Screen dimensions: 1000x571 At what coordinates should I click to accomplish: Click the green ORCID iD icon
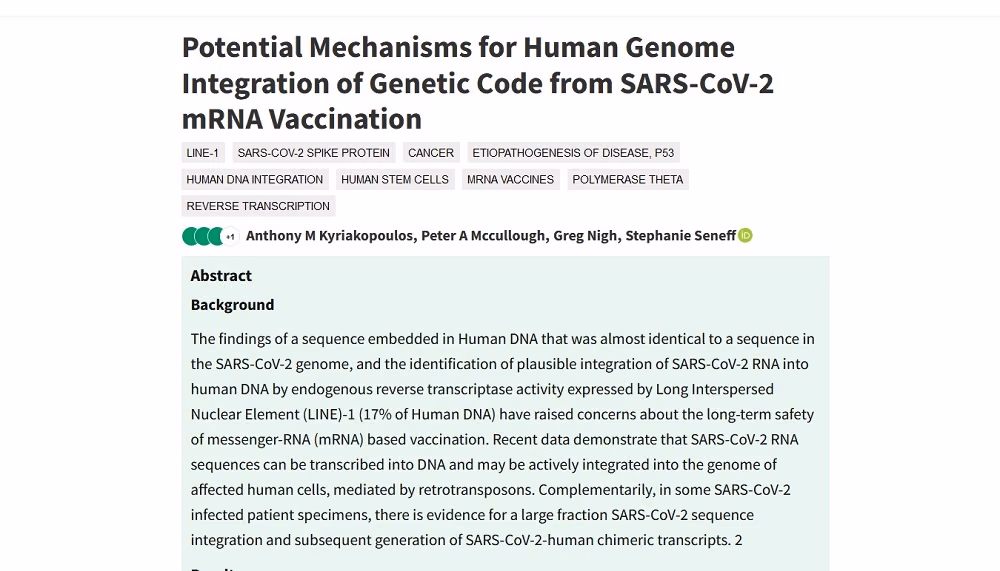(x=745, y=235)
